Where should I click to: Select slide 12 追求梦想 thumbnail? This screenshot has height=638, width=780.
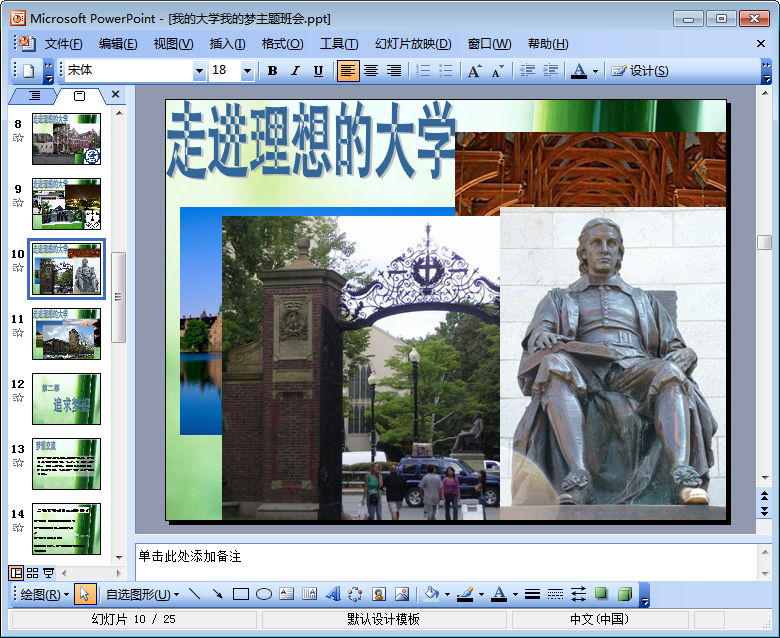pos(67,399)
